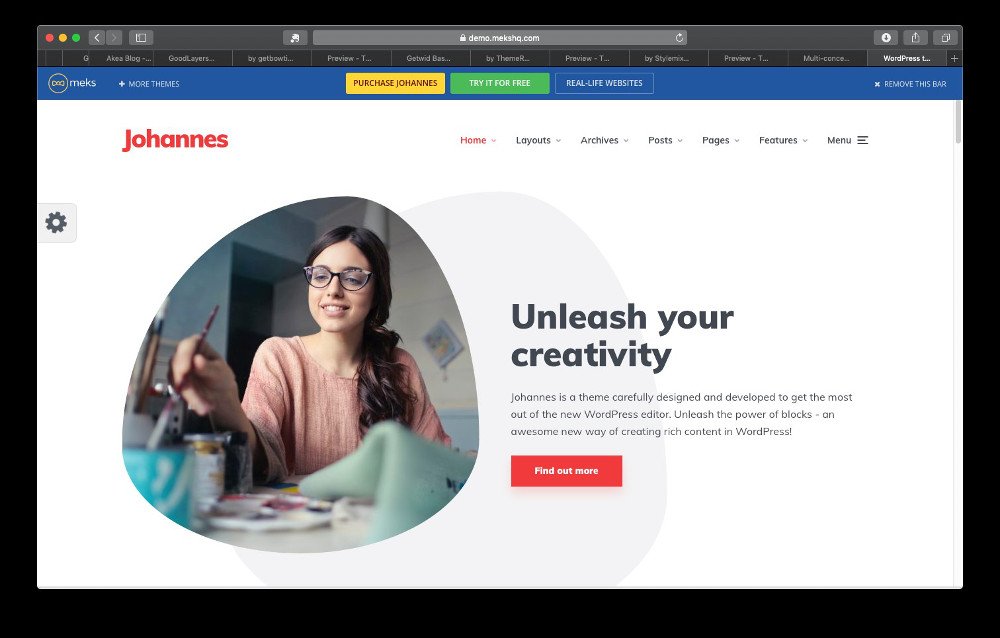1000x638 pixels.
Task: Expand the Archives dropdown
Action: click(604, 140)
